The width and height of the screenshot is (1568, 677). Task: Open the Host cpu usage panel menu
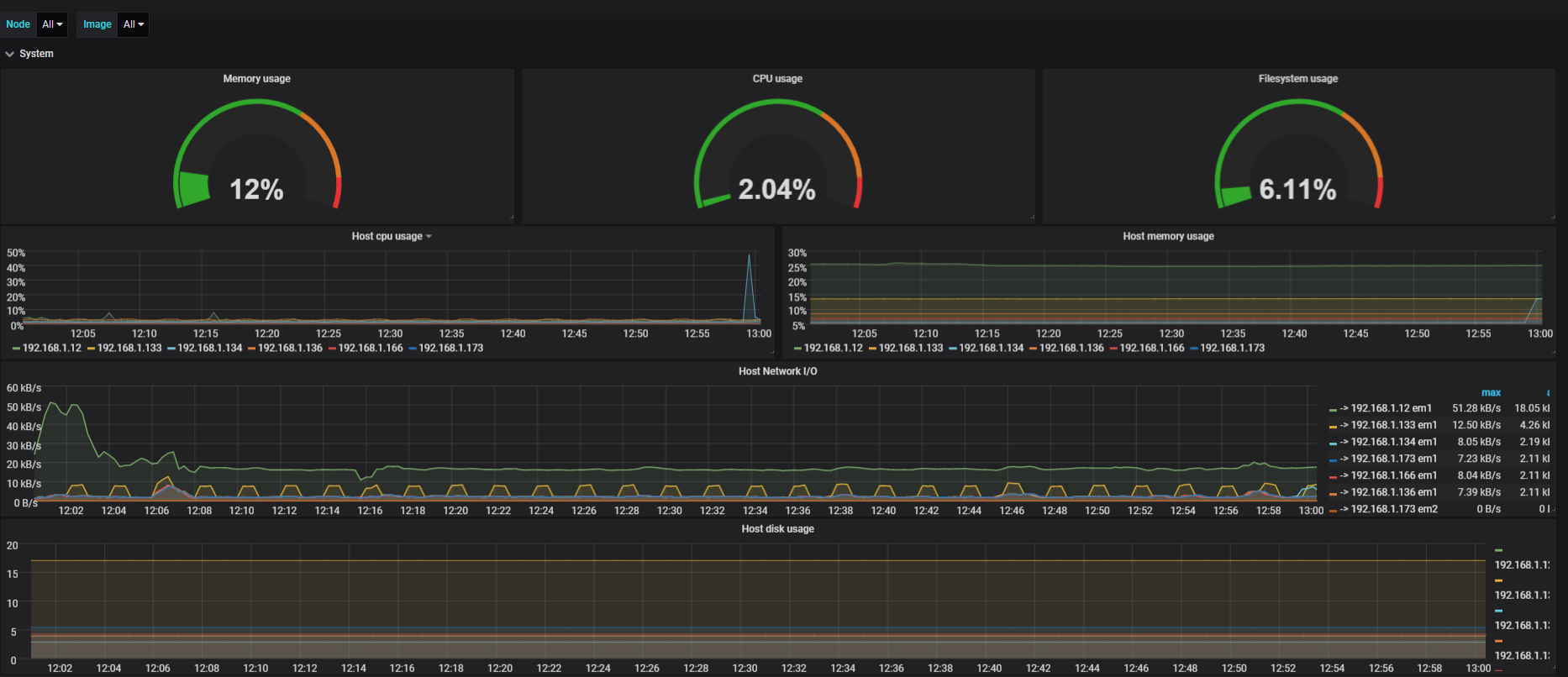(392, 237)
